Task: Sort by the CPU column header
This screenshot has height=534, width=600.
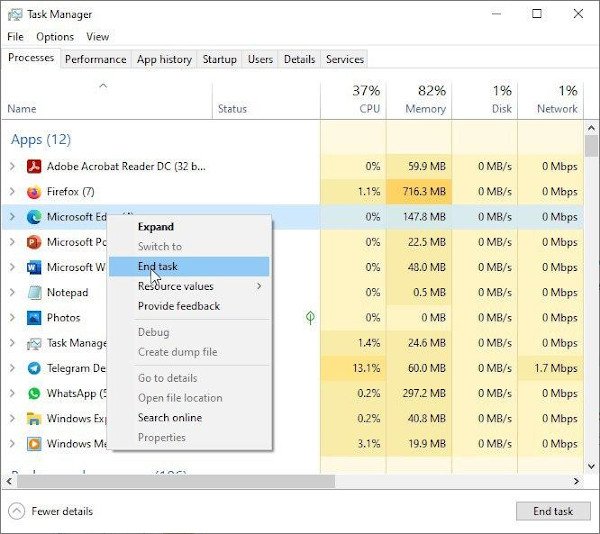Action: click(x=353, y=100)
